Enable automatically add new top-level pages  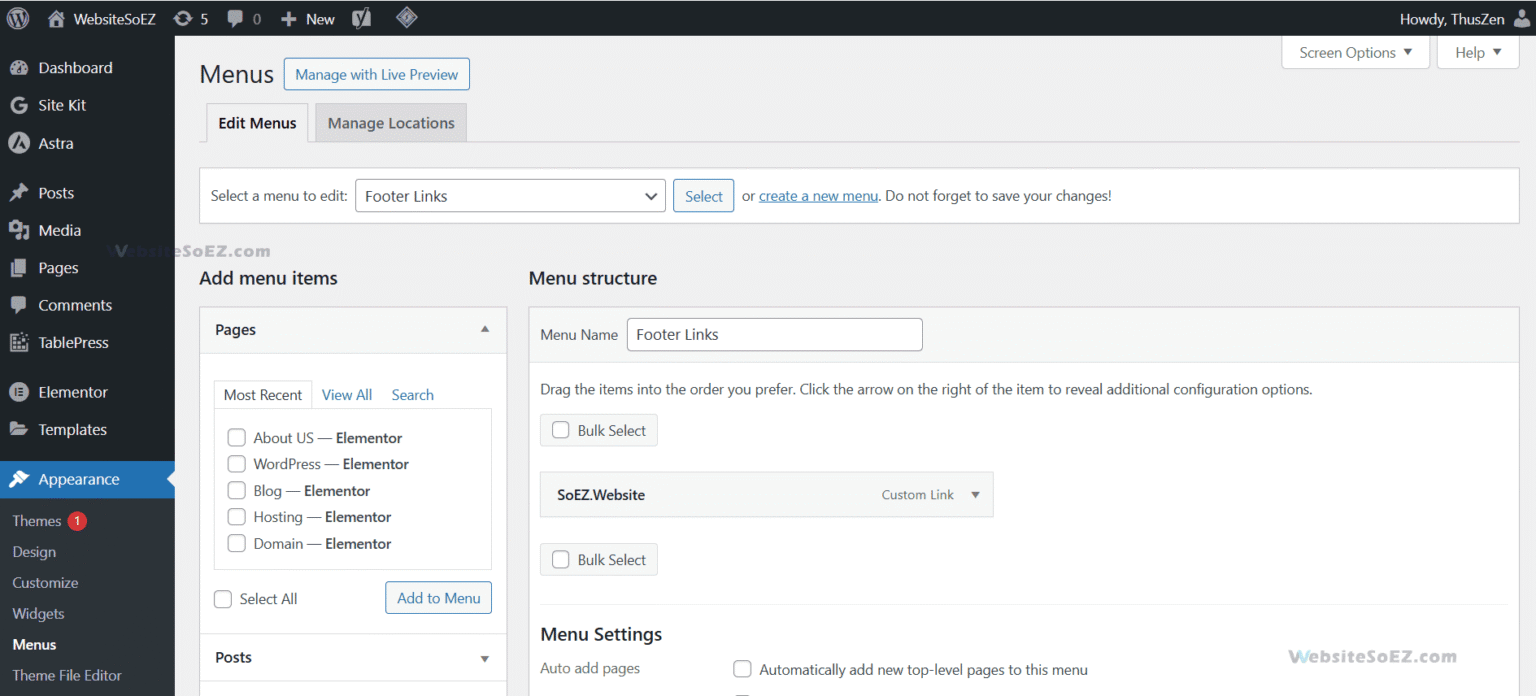tap(742, 668)
